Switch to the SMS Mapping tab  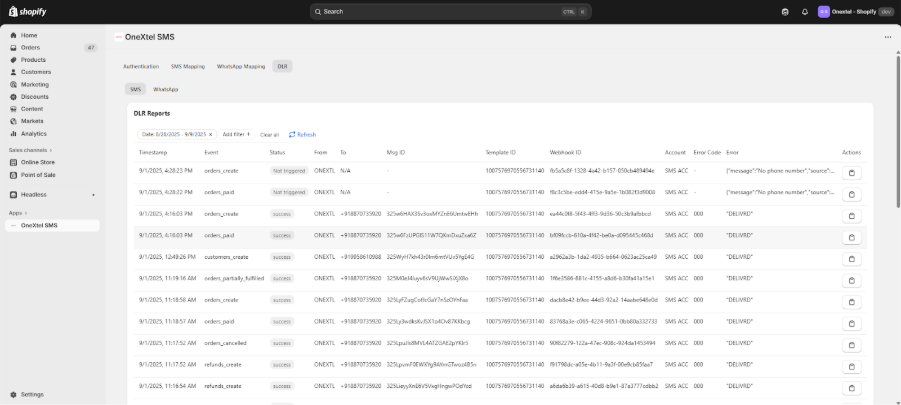(188, 66)
